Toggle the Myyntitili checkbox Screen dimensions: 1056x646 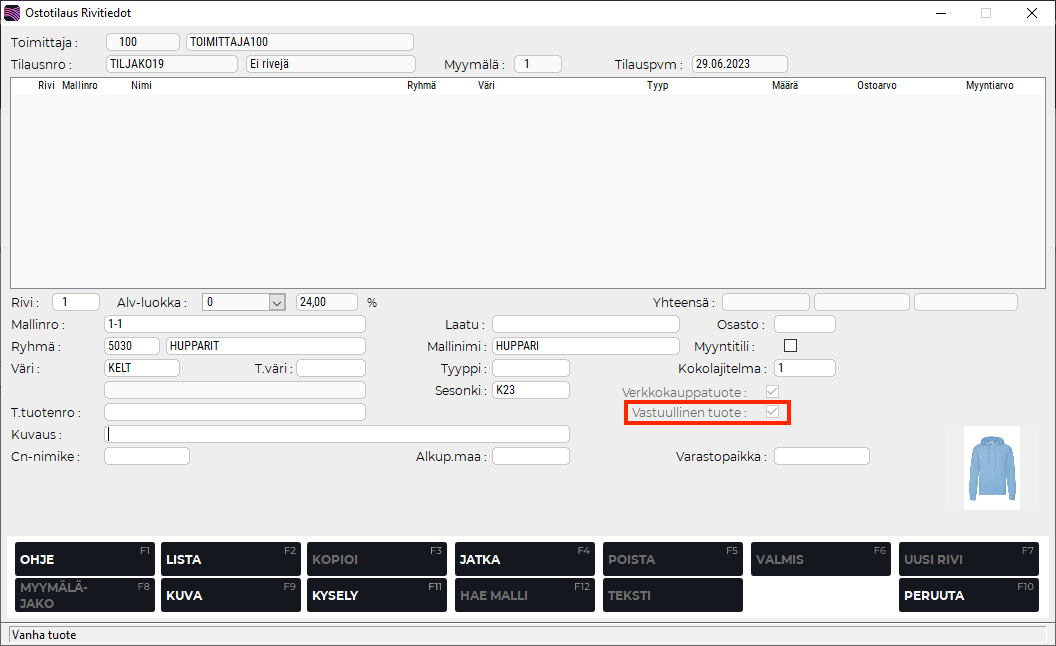[791, 346]
